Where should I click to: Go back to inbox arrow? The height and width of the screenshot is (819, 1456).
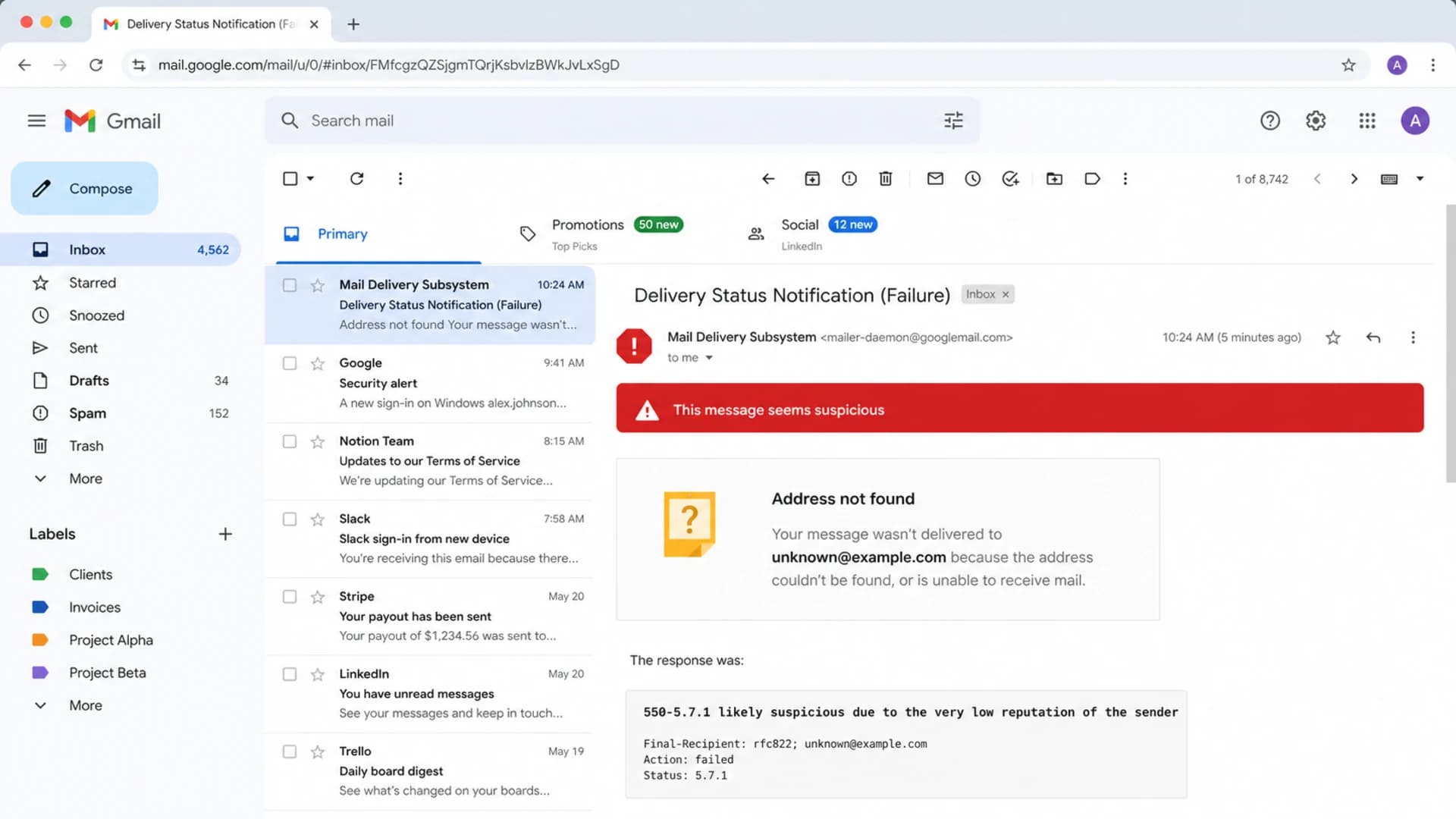(x=768, y=179)
